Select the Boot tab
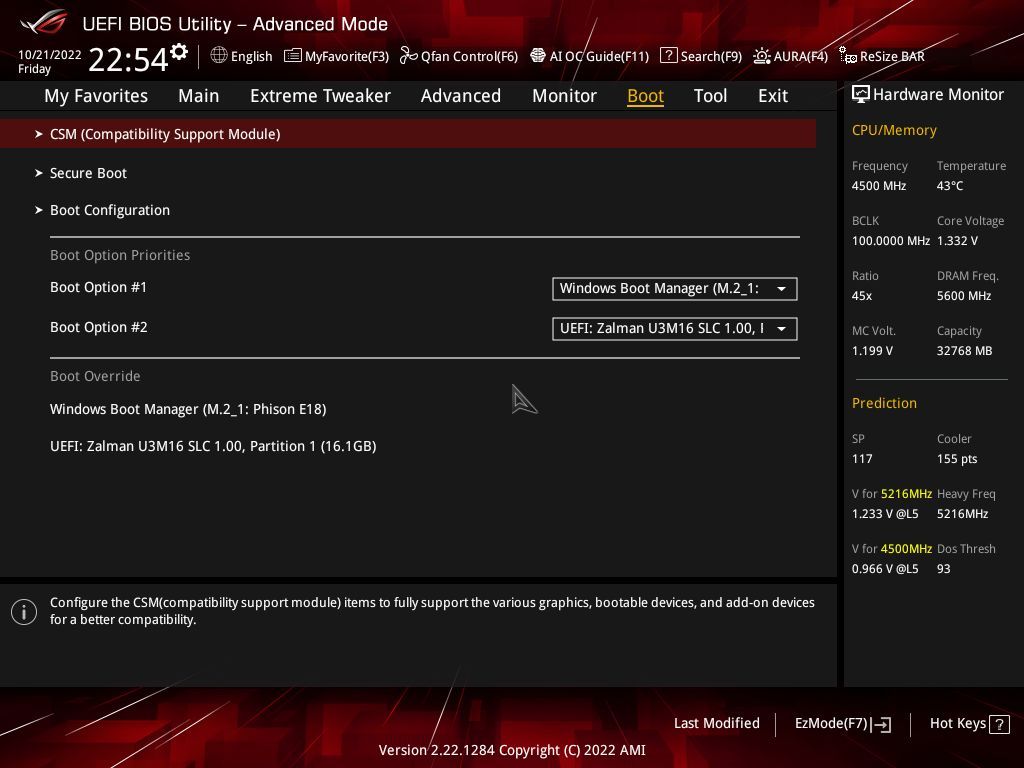Screen dimensions: 1024x768 tap(645, 96)
